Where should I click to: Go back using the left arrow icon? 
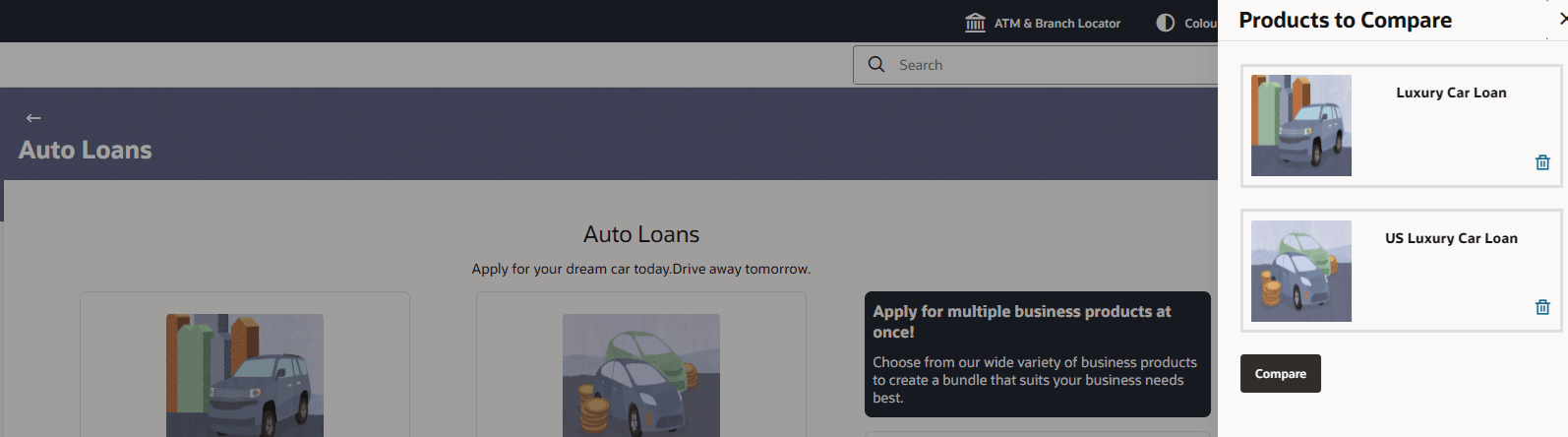(33, 117)
